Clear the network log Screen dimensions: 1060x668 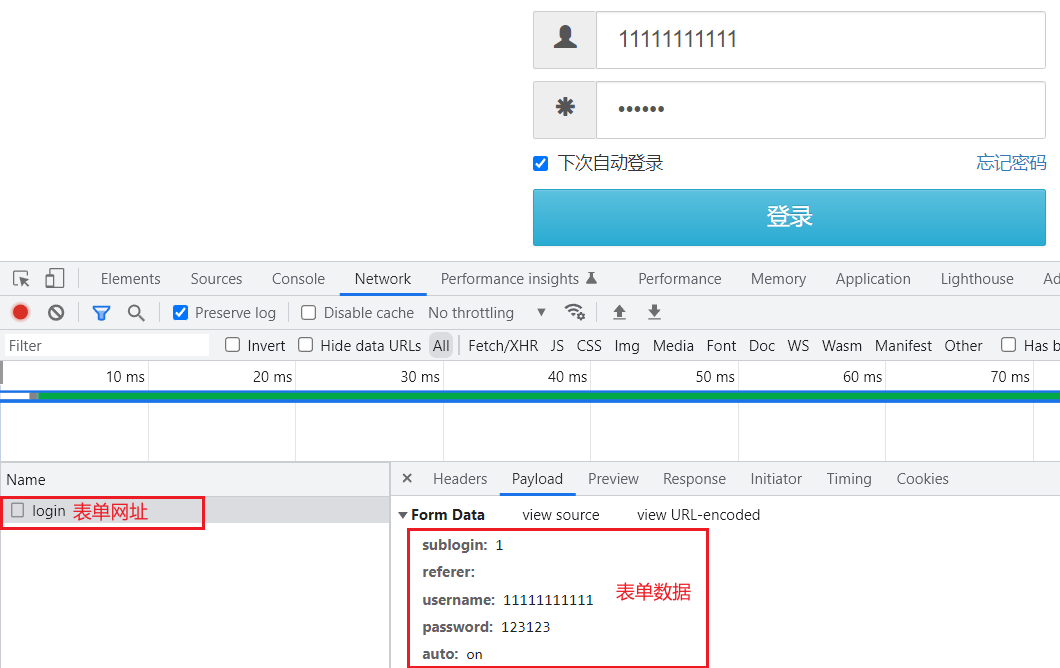point(55,312)
